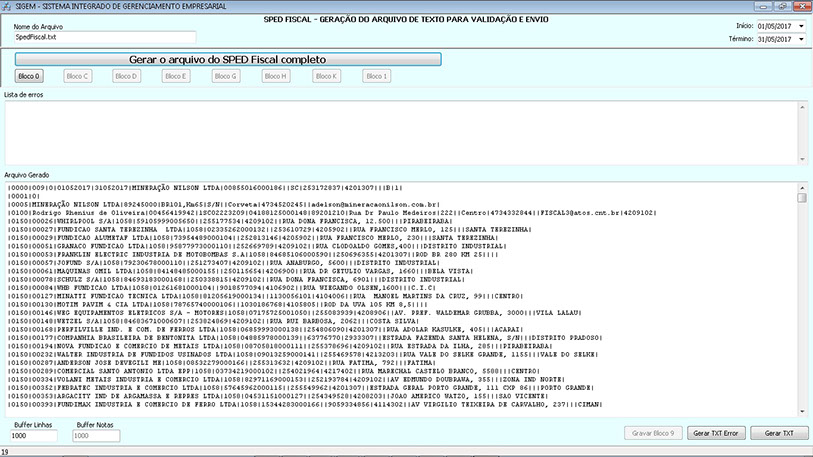Open the Início date dropdown
The image size is (813, 457).
[801, 25]
